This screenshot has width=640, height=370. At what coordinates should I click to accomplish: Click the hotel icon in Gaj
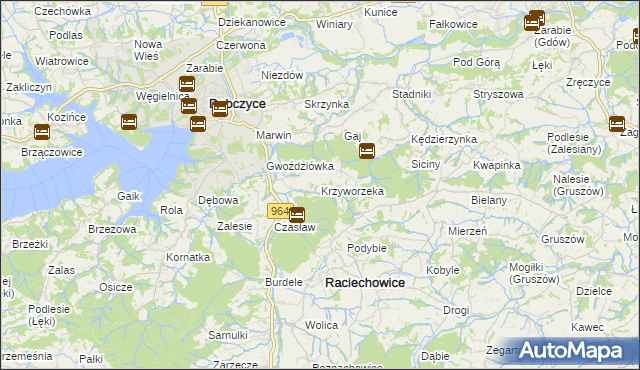pos(367,151)
